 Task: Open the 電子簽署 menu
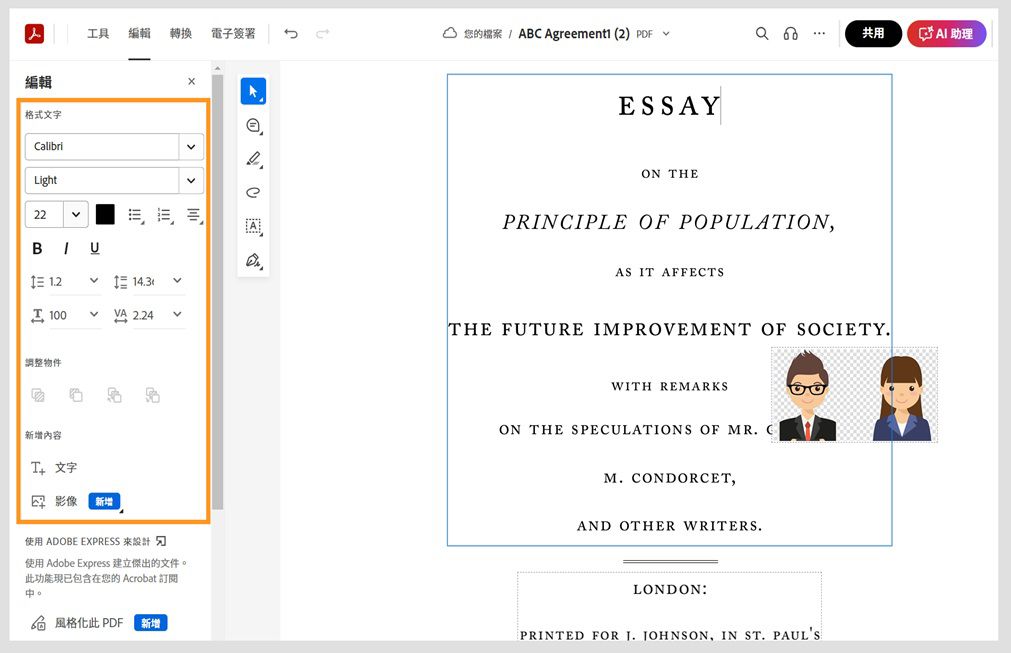click(x=233, y=33)
